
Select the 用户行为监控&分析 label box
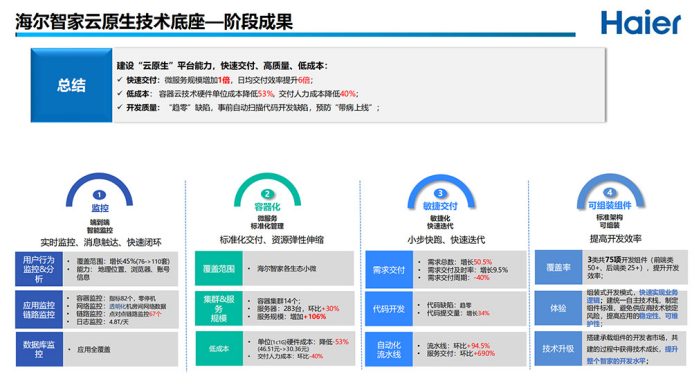coord(39,269)
